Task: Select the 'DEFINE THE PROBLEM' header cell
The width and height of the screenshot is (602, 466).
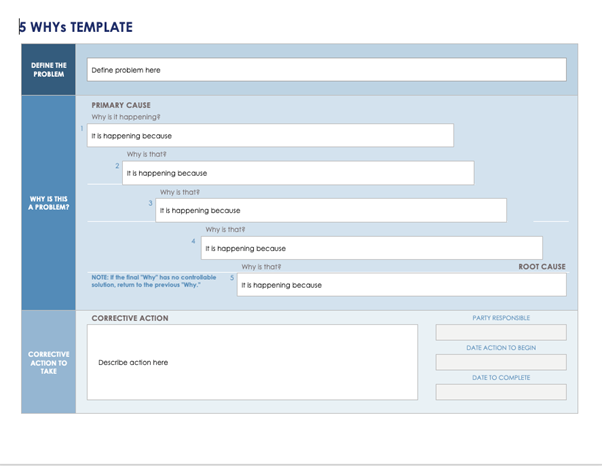Action: click(48, 69)
